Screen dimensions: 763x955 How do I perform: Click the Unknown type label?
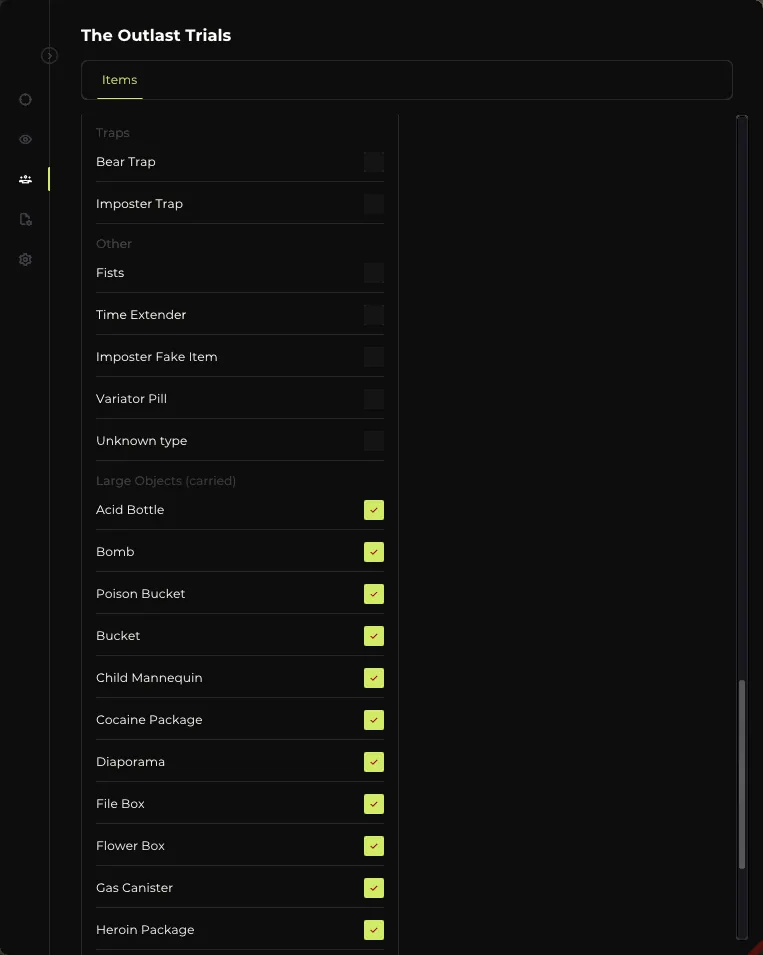(142, 441)
